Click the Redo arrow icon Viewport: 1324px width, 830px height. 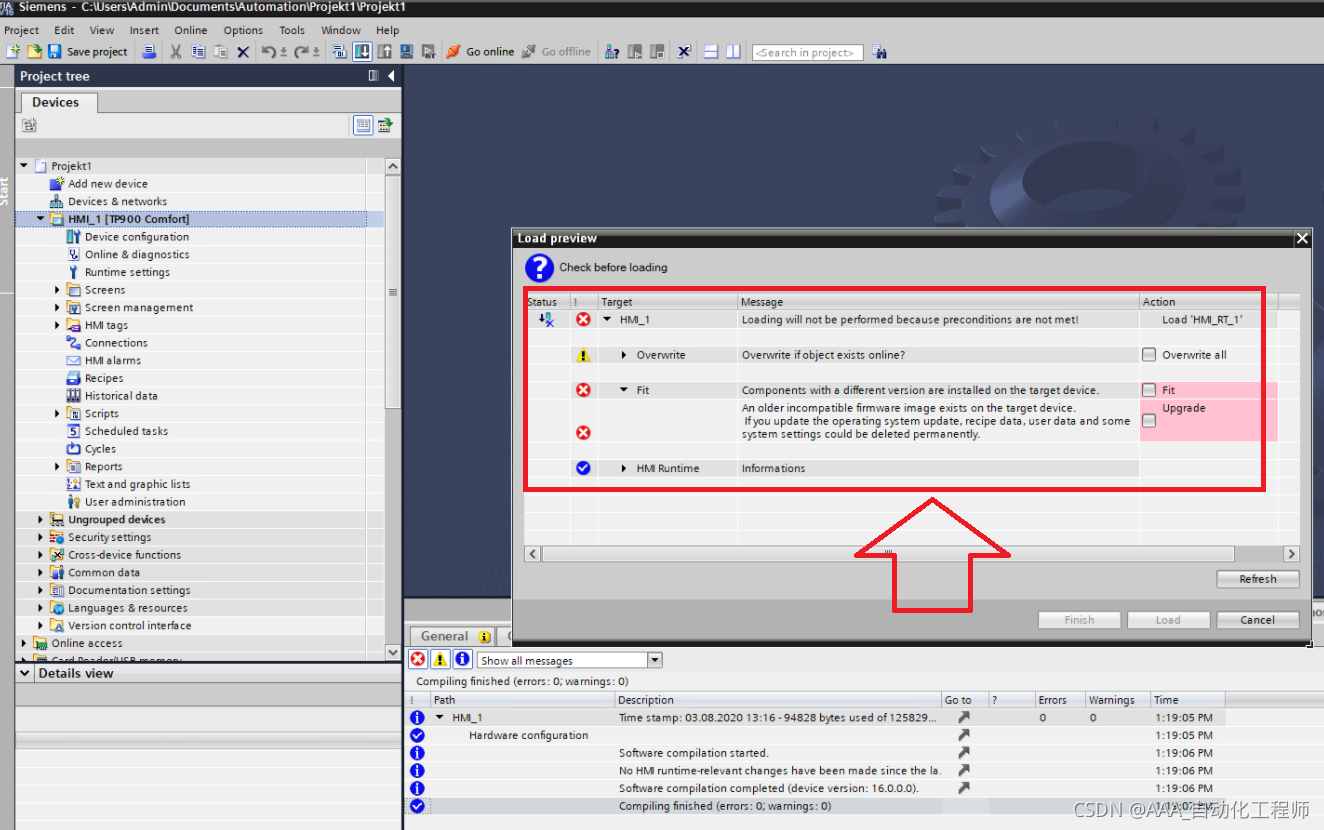301,52
